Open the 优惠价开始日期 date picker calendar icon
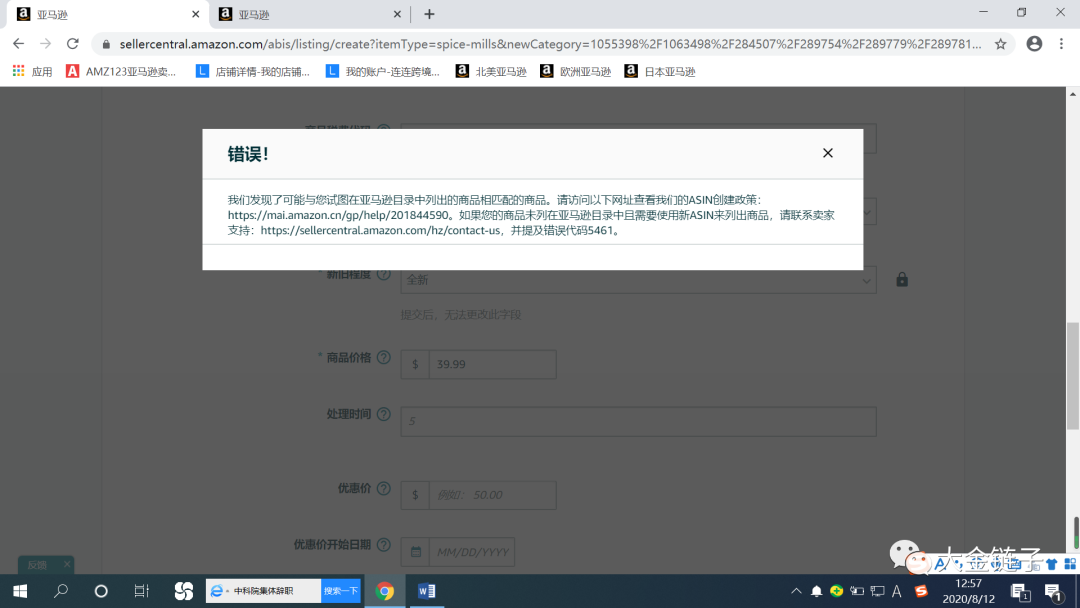1080x608 pixels. pos(414,551)
